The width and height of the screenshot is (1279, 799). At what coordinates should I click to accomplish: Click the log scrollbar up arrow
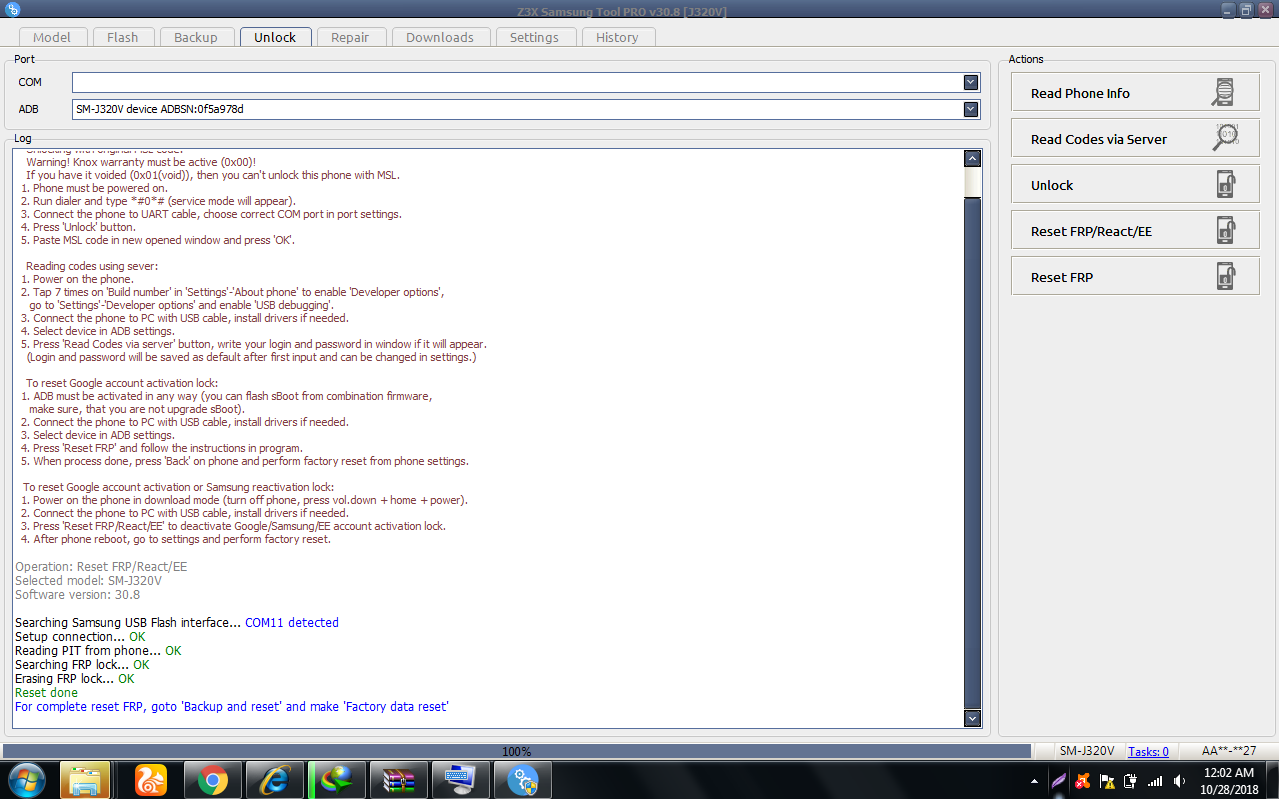coord(972,158)
